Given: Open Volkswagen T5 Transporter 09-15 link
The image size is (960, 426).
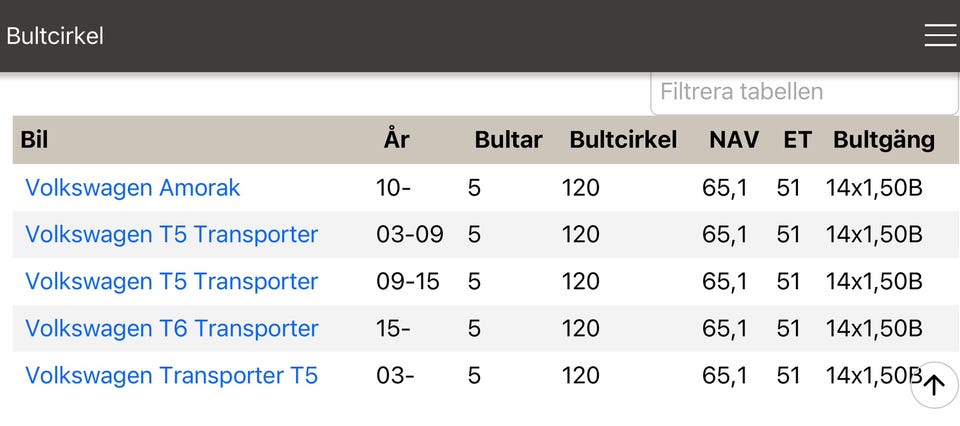Looking at the screenshot, I should click(171, 282).
